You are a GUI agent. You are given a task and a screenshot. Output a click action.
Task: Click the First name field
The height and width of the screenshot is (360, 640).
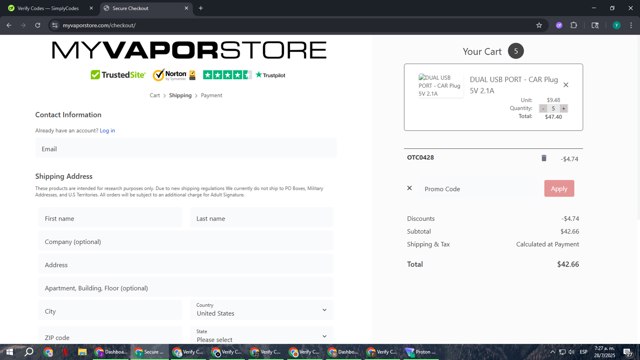110,218
